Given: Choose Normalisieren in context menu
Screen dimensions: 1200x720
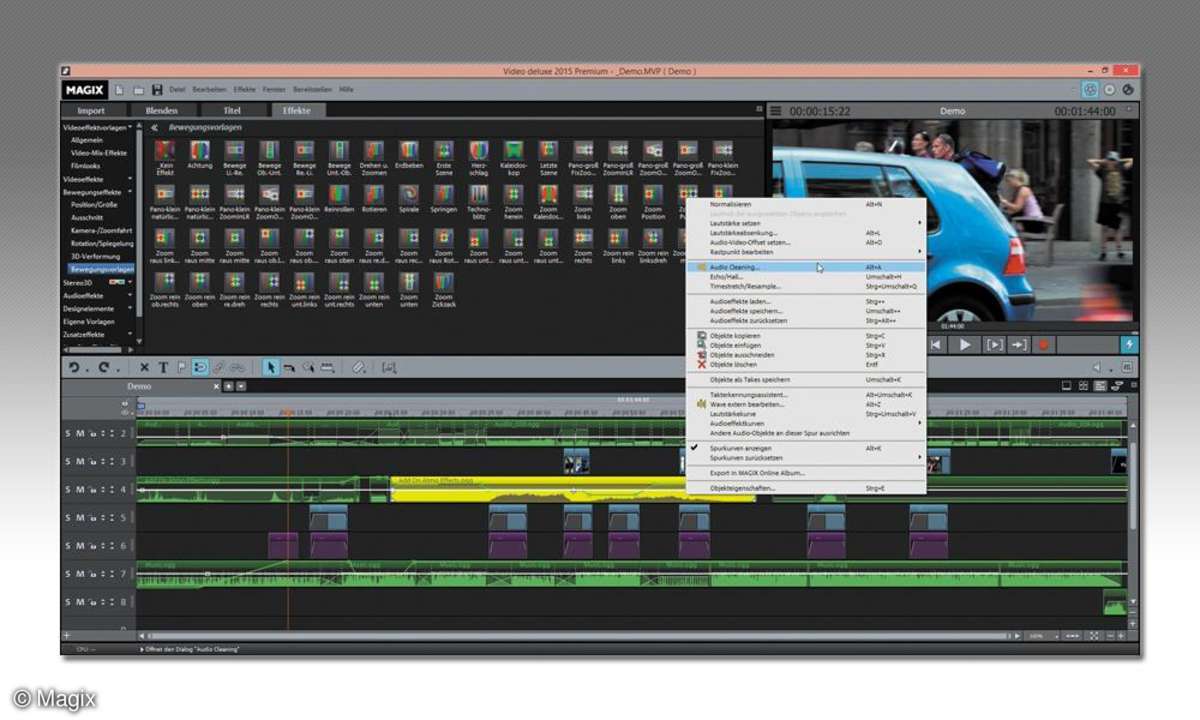Looking at the screenshot, I should tap(806, 203).
